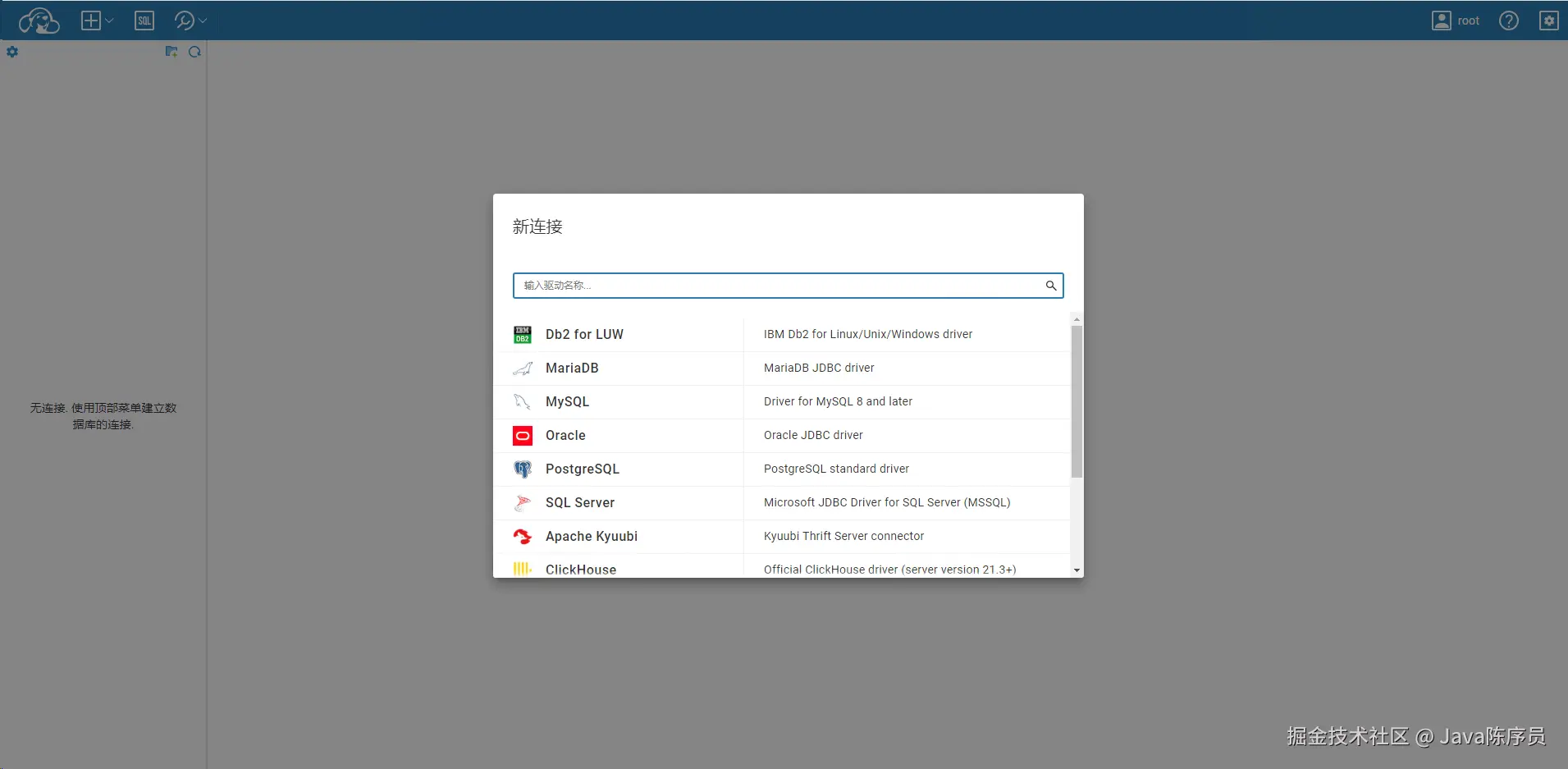The width and height of the screenshot is (1568, 769).
Task: Select the red Oracle icon
Action: (523, 435)
